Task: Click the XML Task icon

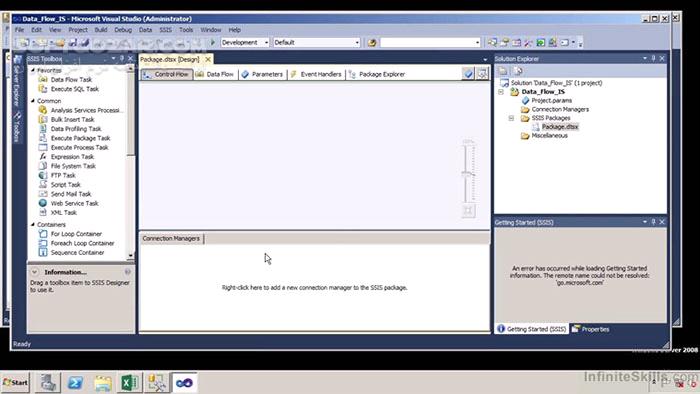Action: 43,212
